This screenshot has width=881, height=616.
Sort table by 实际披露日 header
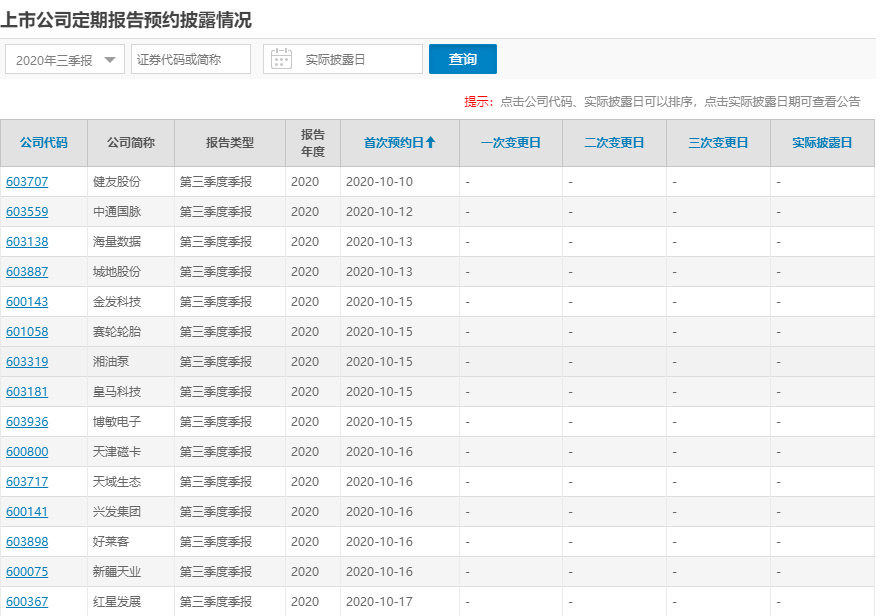coord(822,143)
